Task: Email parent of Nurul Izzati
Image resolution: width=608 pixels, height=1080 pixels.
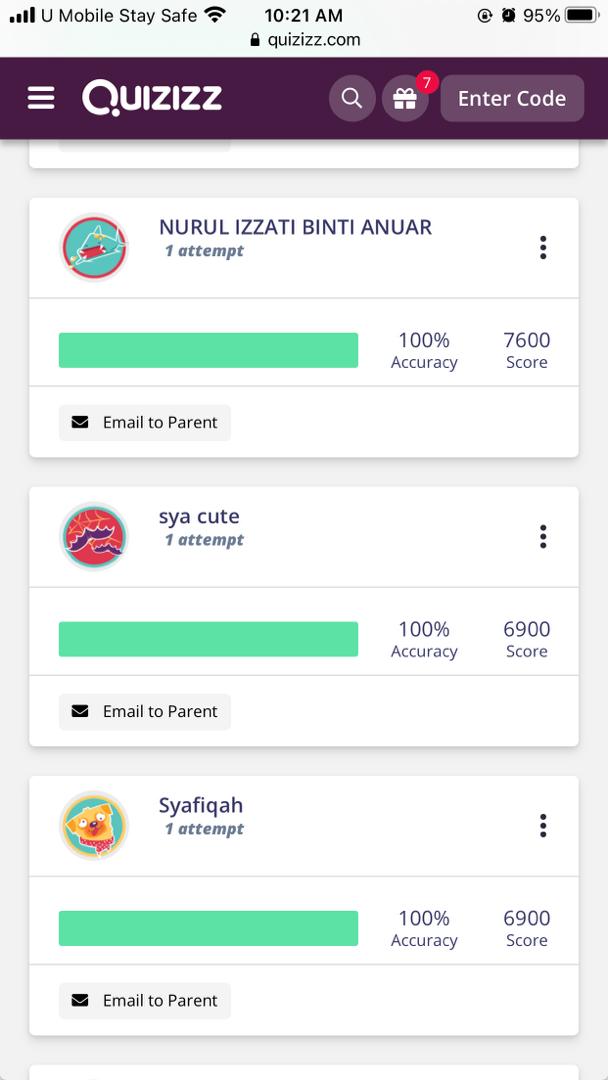Action: tap(145, 423)
